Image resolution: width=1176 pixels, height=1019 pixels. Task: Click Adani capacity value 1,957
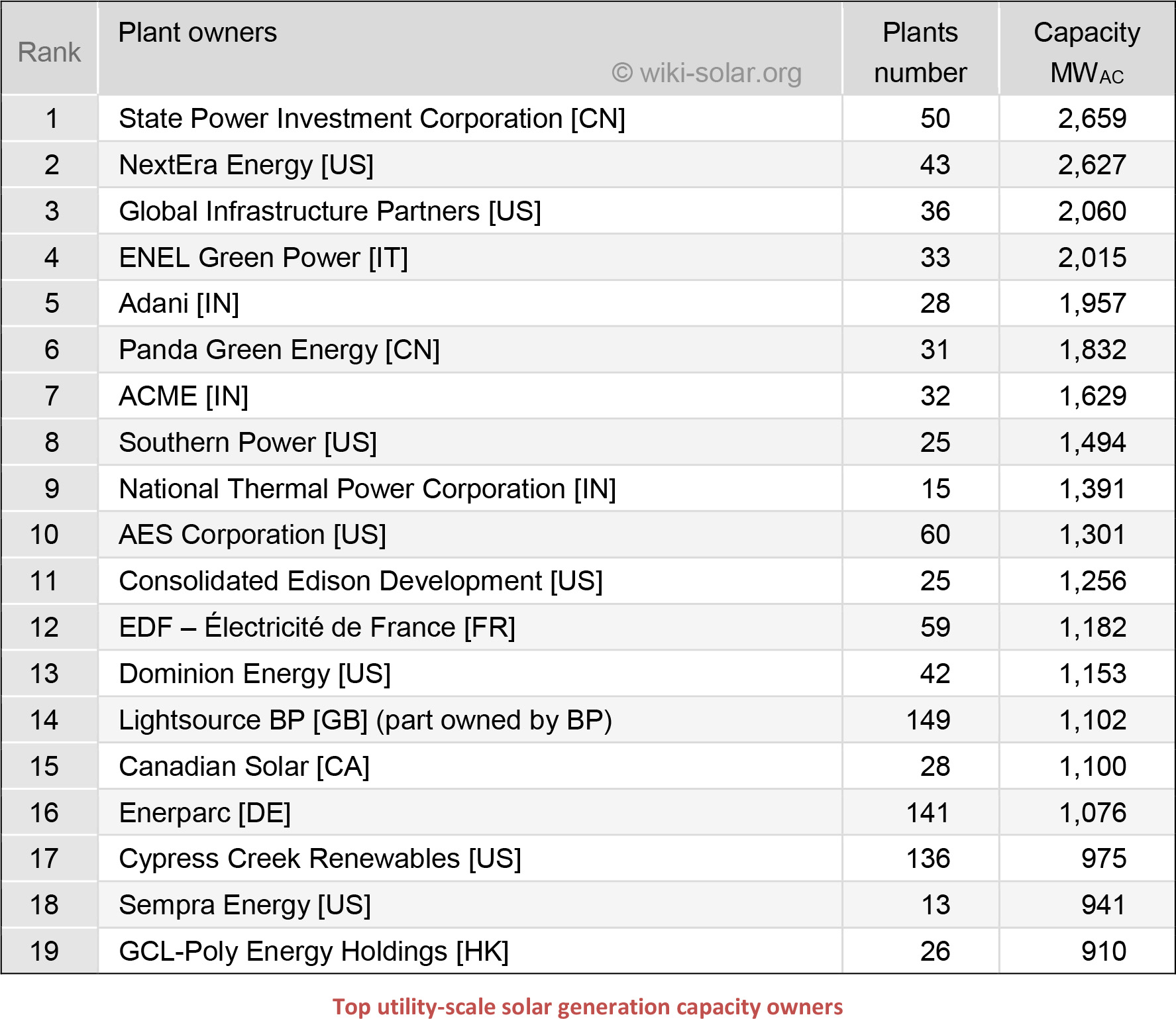point(1092,303)
